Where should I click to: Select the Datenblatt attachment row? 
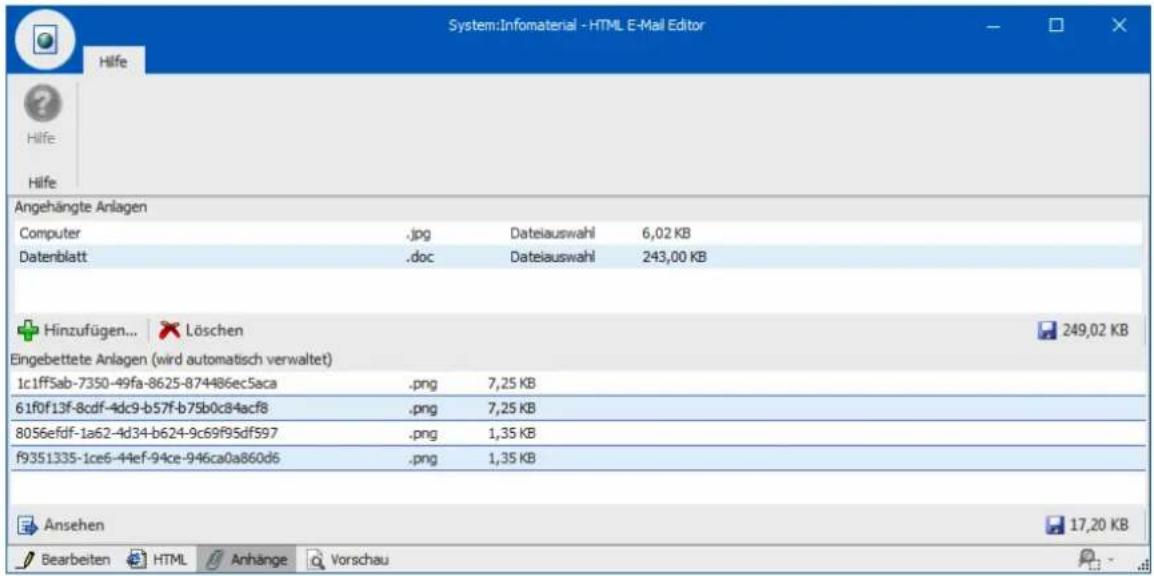click(577, 257)
